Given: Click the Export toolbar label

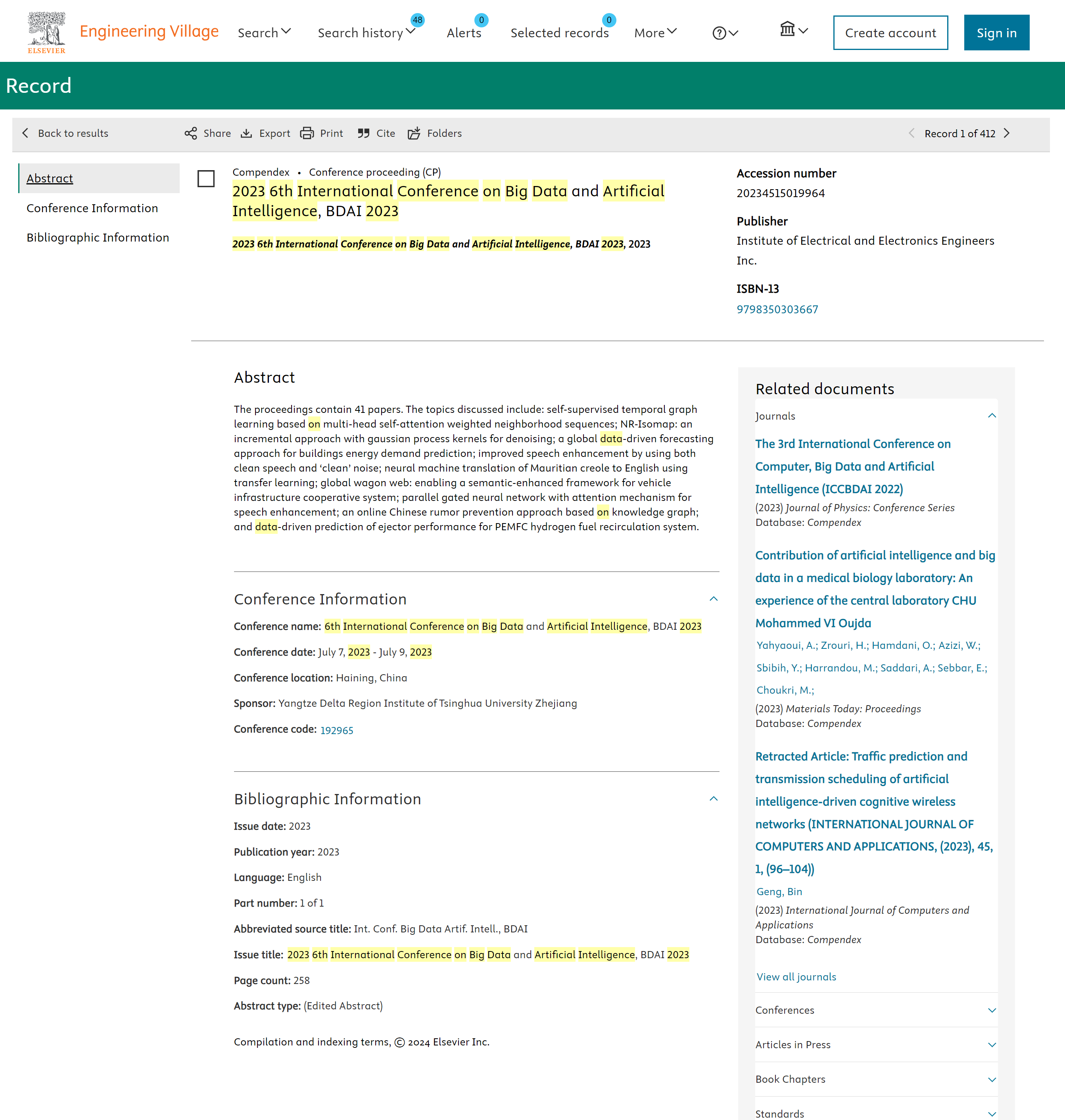Looking at the screenshot, I should [x=275, y=133].
